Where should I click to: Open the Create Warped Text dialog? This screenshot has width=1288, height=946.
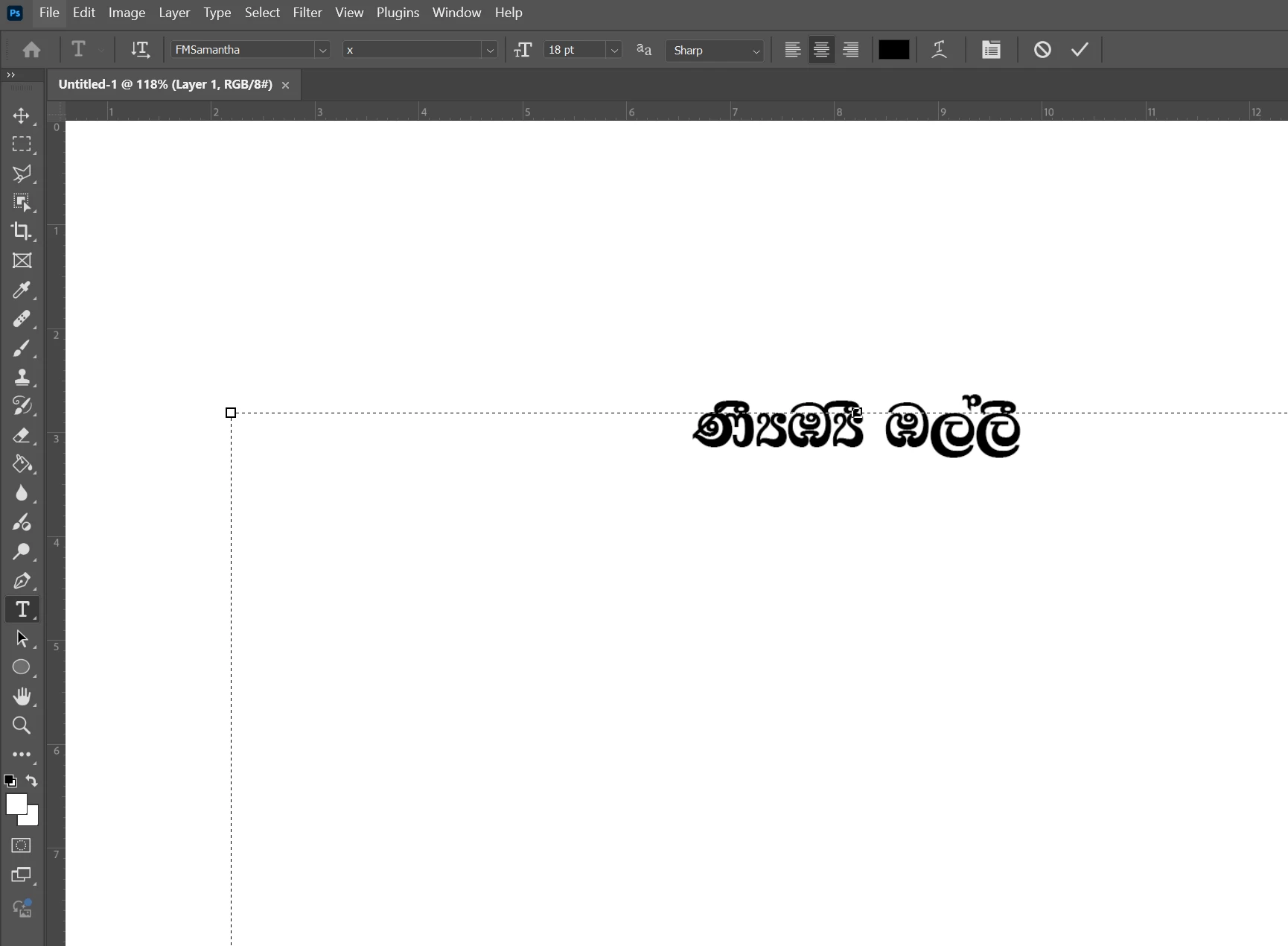pos(940,50)
